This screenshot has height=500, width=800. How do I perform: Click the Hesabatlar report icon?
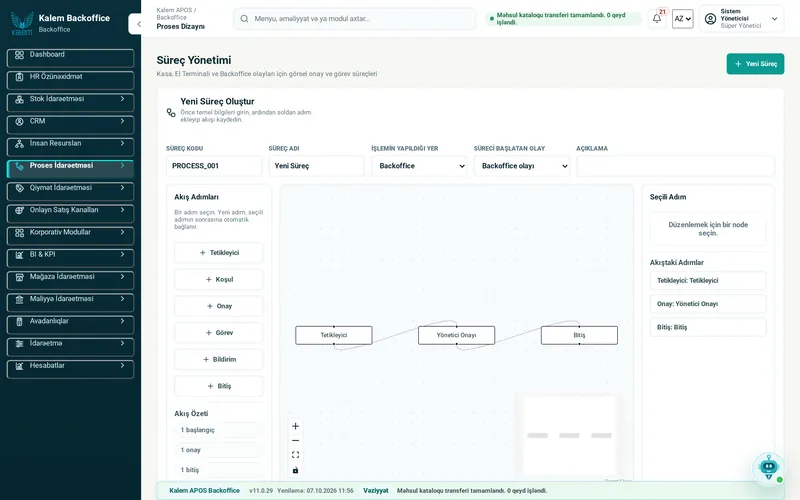click(x=19, y=366)
